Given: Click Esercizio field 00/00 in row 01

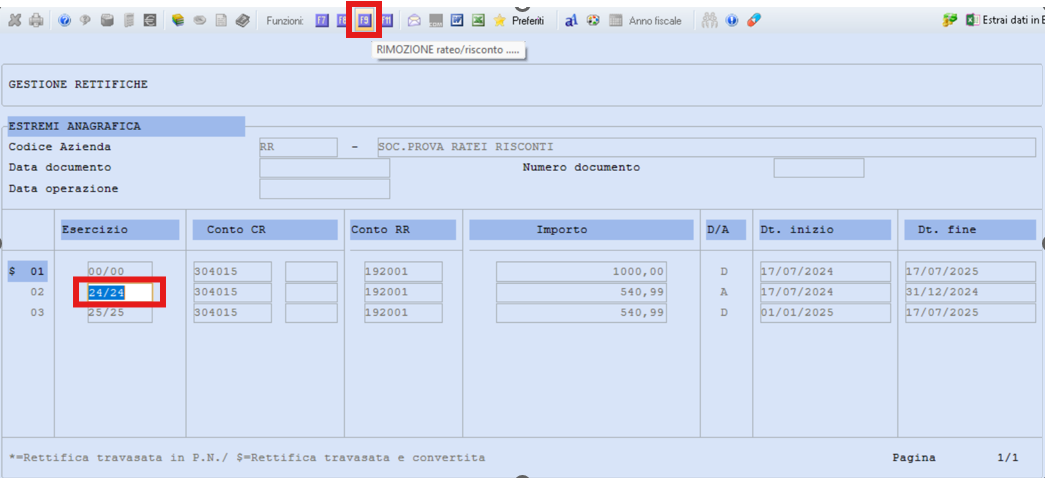Looking at the screenshot, I should (120, 271).
